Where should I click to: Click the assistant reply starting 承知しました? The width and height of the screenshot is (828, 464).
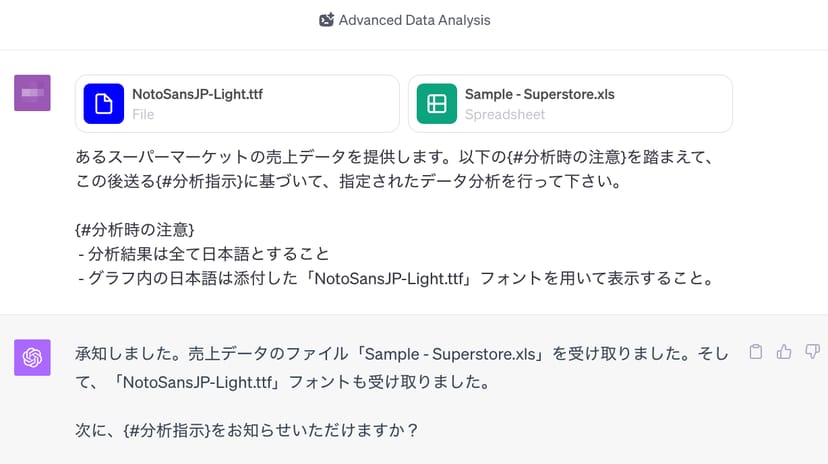pyautogui.click(x=400, y=354)
